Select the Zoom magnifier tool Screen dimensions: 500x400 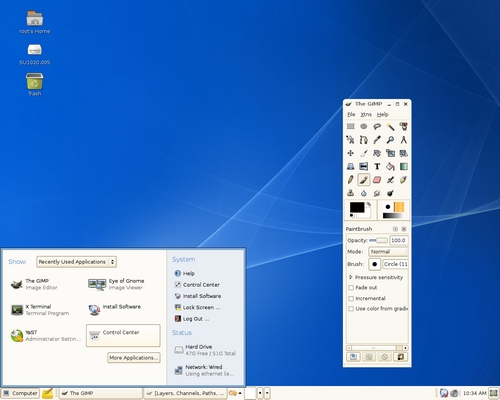pos(390,140)
